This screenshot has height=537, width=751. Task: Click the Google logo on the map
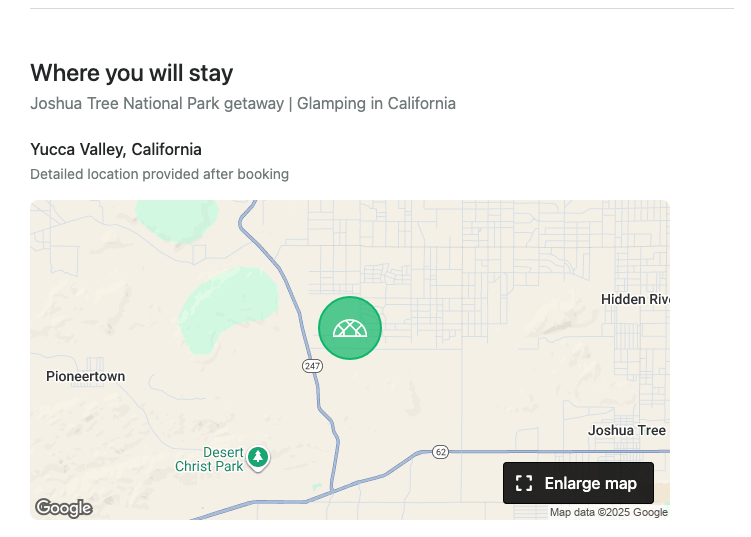coord(64,508)
